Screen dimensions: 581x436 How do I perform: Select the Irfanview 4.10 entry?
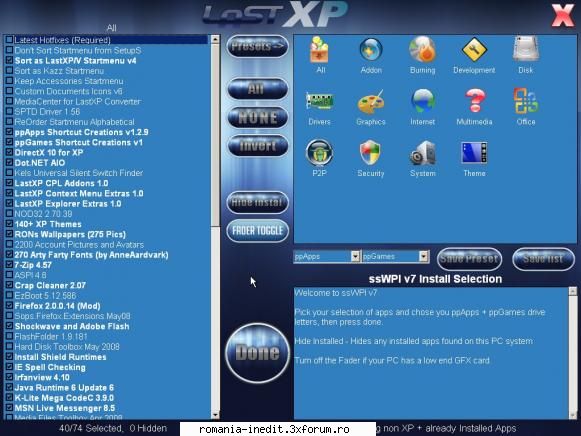(x=42, y=377)
